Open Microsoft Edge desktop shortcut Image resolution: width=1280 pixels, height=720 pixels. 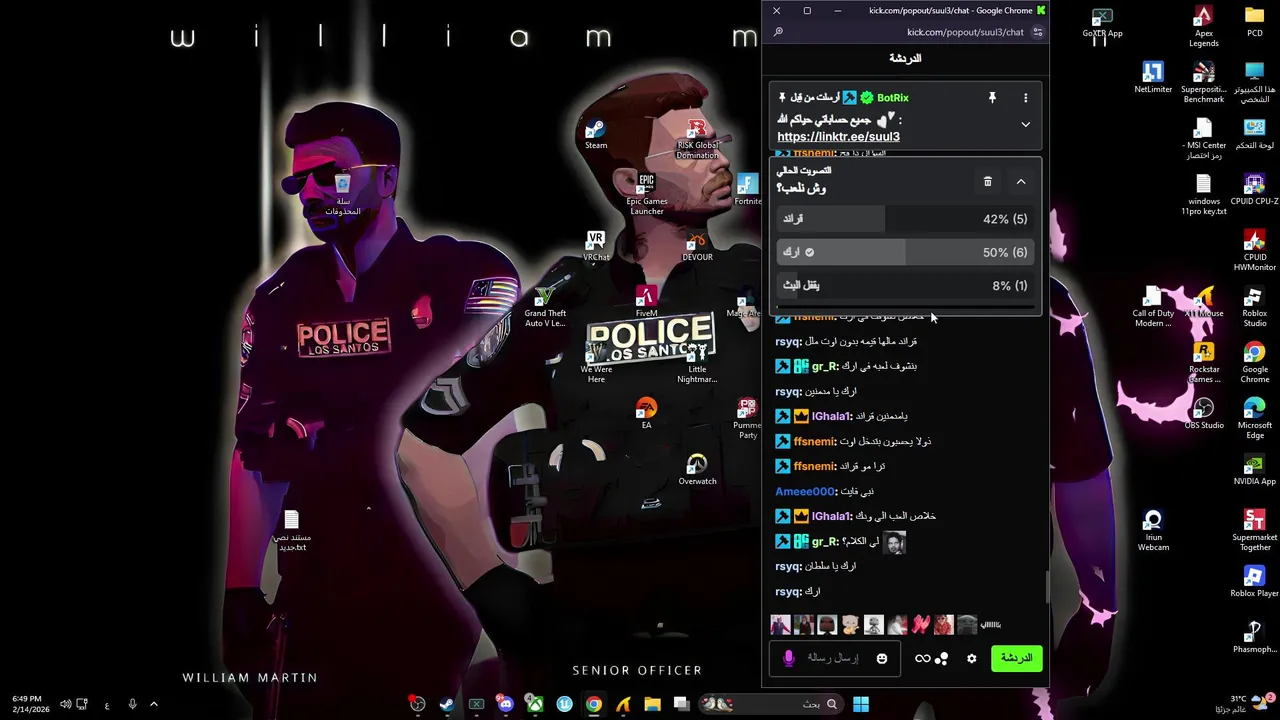pos(1254,419)
